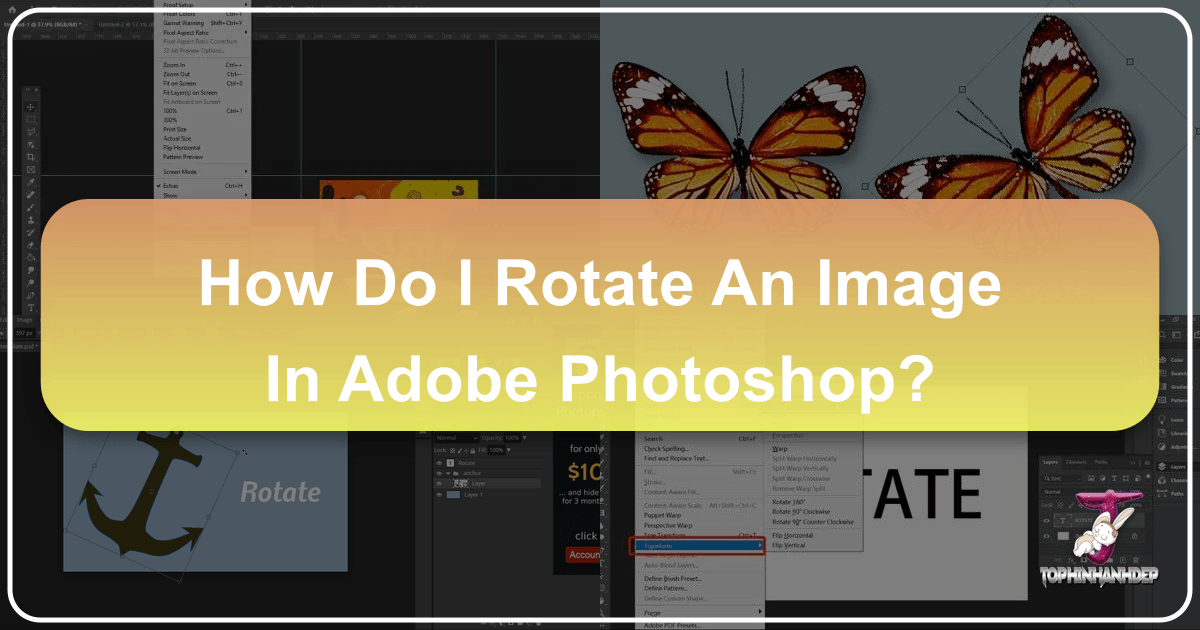Screen dimensions: 1200x630
Task: Click the Opacity 100% field
Action: 511,439
